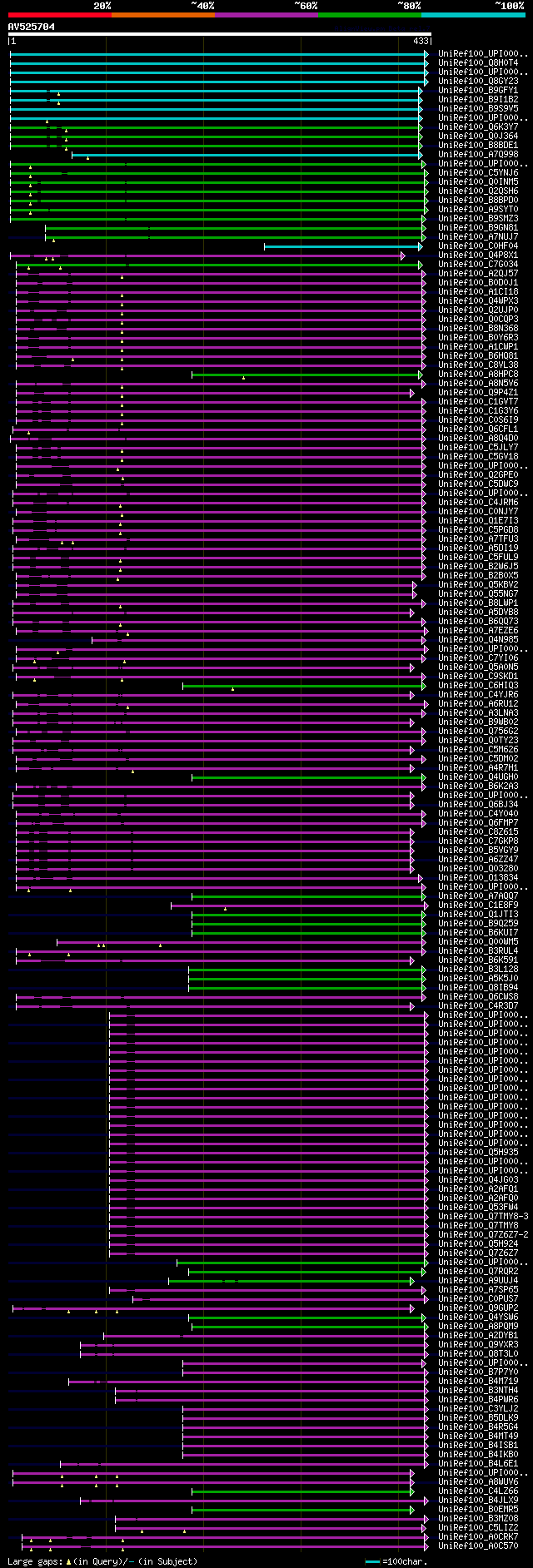Select the query name AV525704
Screen dimensions: 533x1568
(32, 27)
